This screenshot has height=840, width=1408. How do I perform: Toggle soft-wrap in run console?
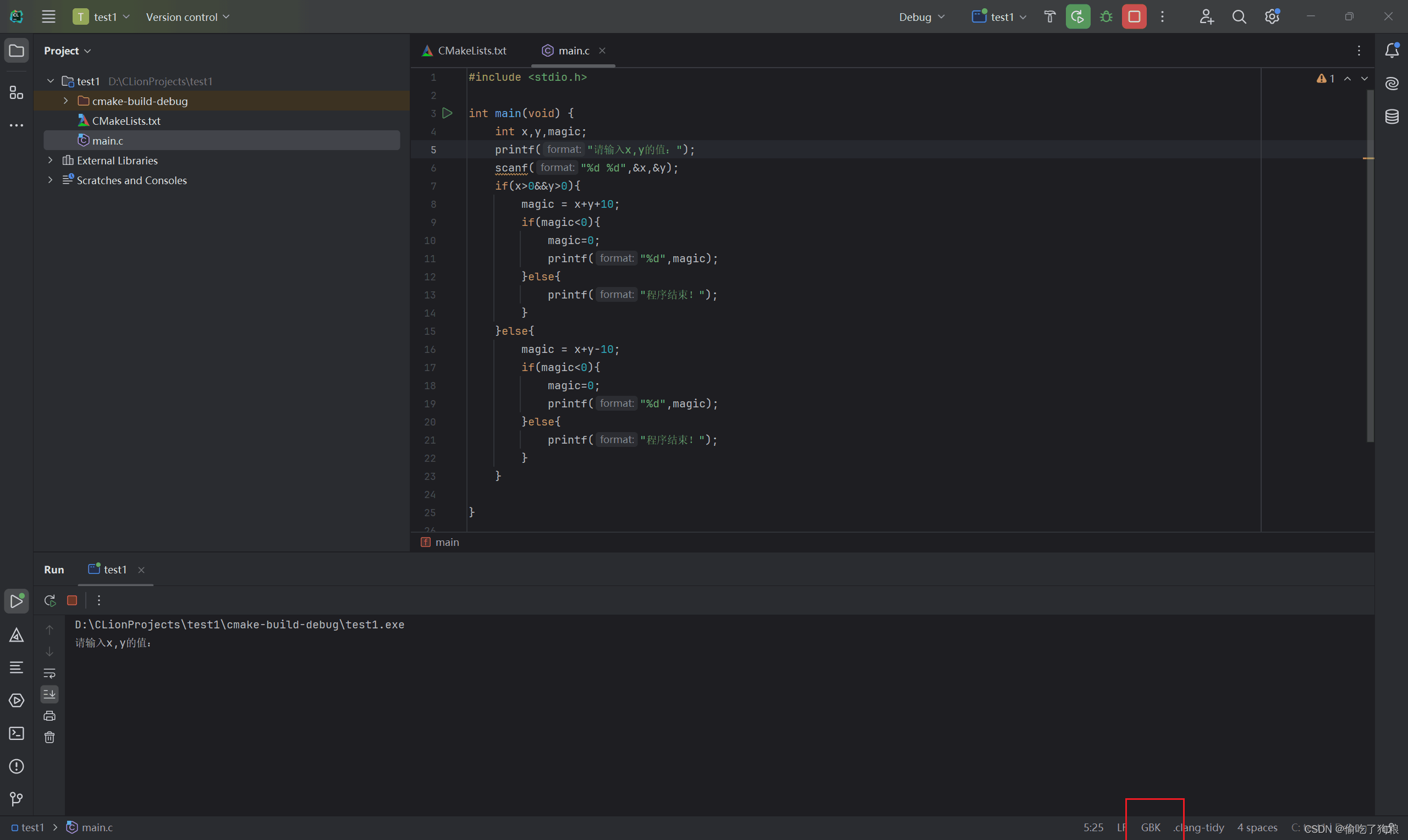[50, 673]
